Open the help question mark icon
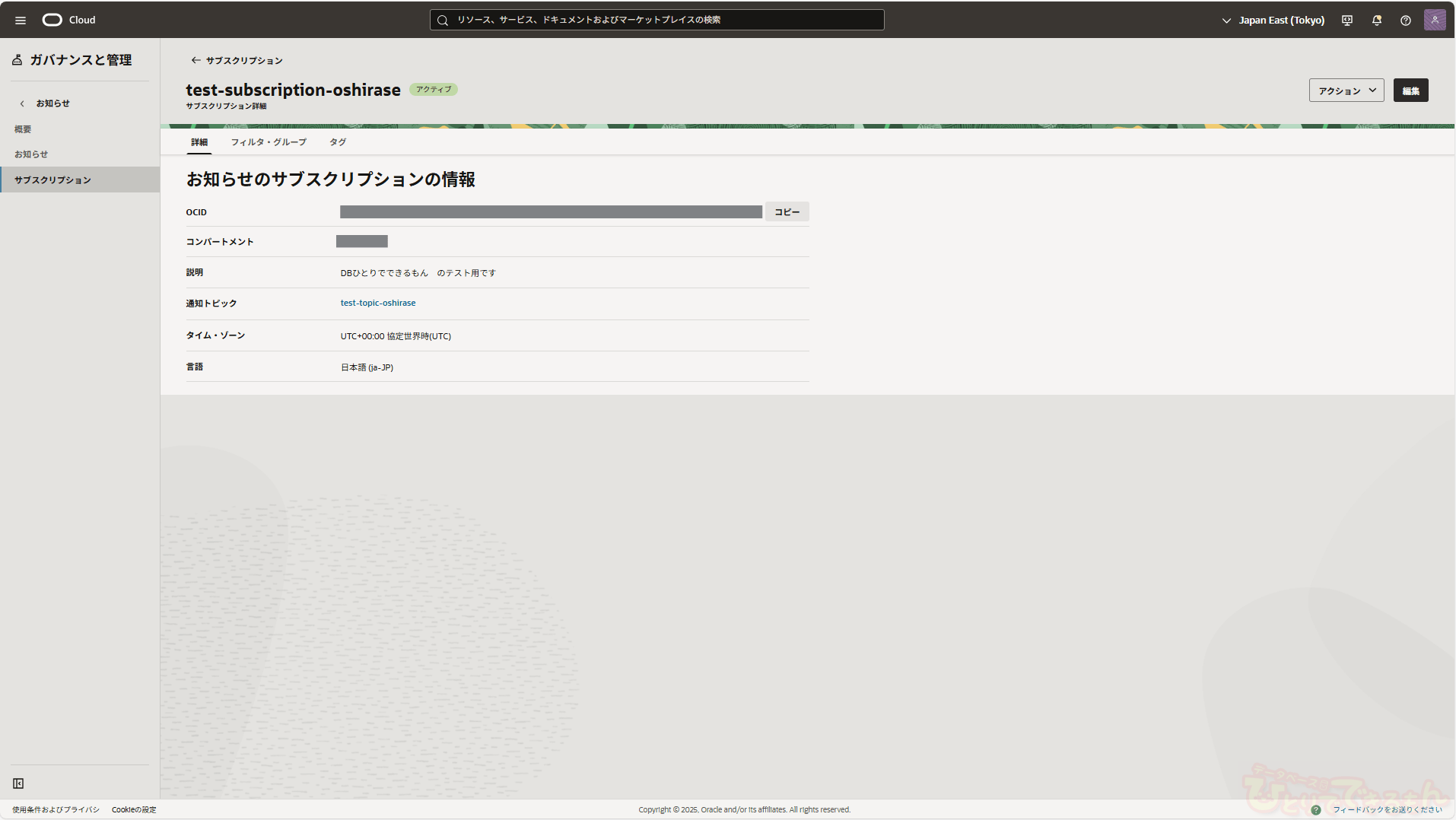 click(x=1405, y=21)
